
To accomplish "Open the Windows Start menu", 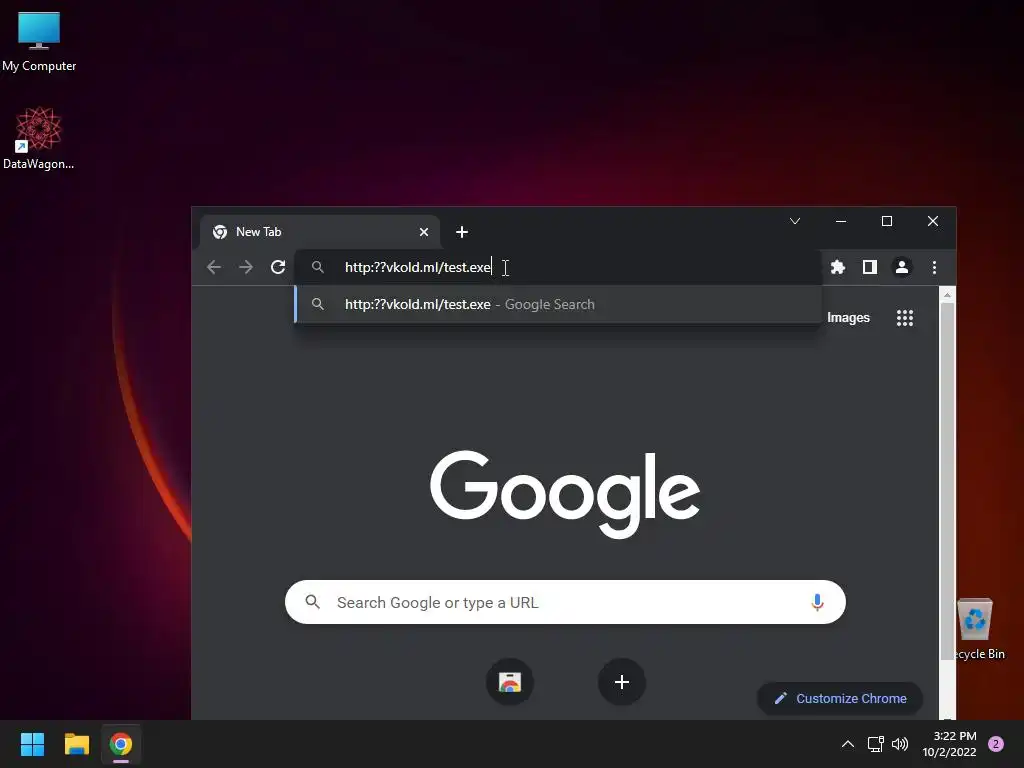I will point(32,744).
